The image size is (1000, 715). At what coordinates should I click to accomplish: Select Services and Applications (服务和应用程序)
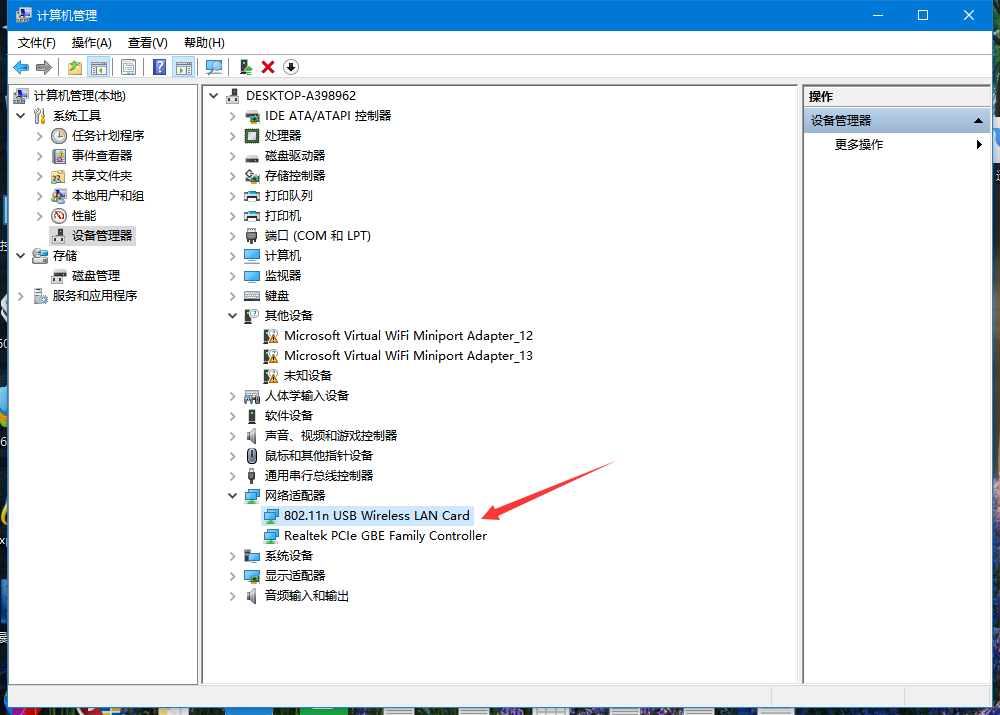[95, 295]
